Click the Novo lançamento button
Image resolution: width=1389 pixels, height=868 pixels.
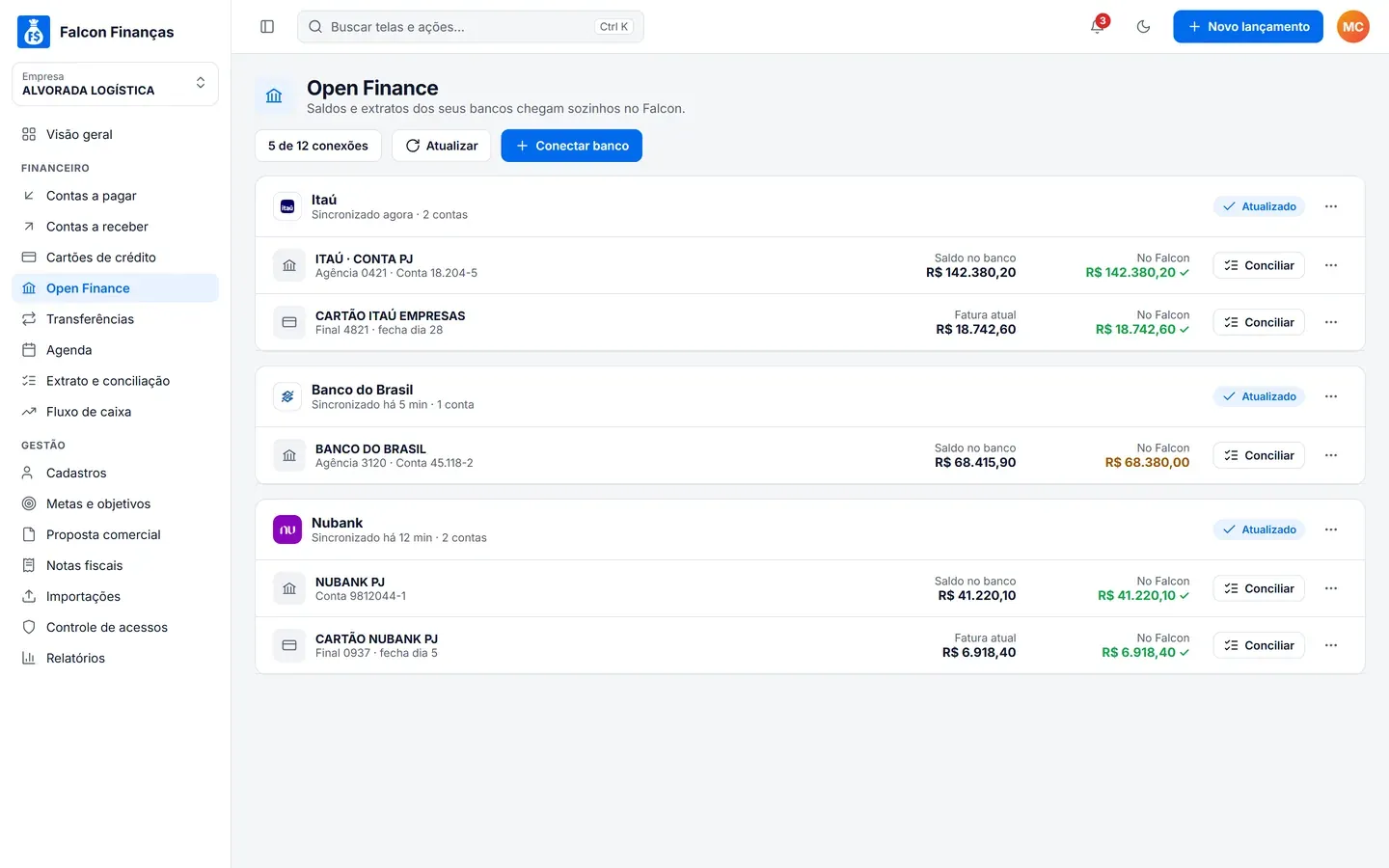tap(1248, 27)
